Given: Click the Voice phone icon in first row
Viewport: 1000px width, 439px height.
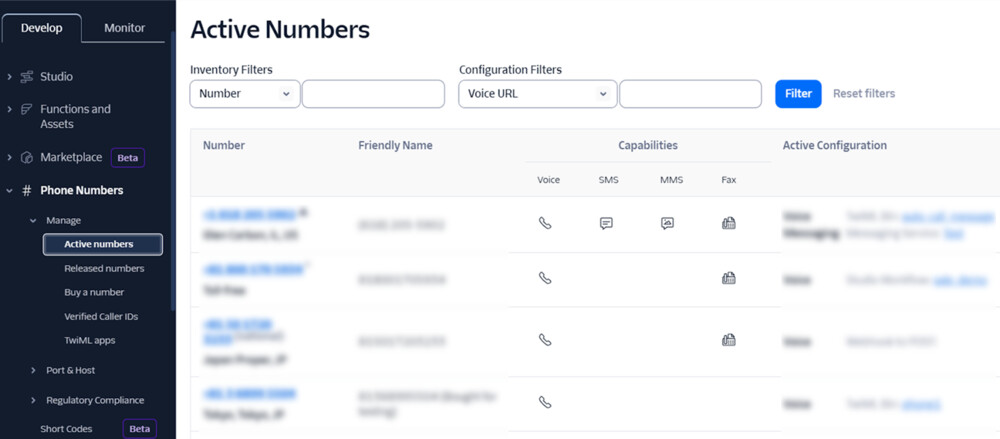Looking at the screenshot, I should pos(545,223).
